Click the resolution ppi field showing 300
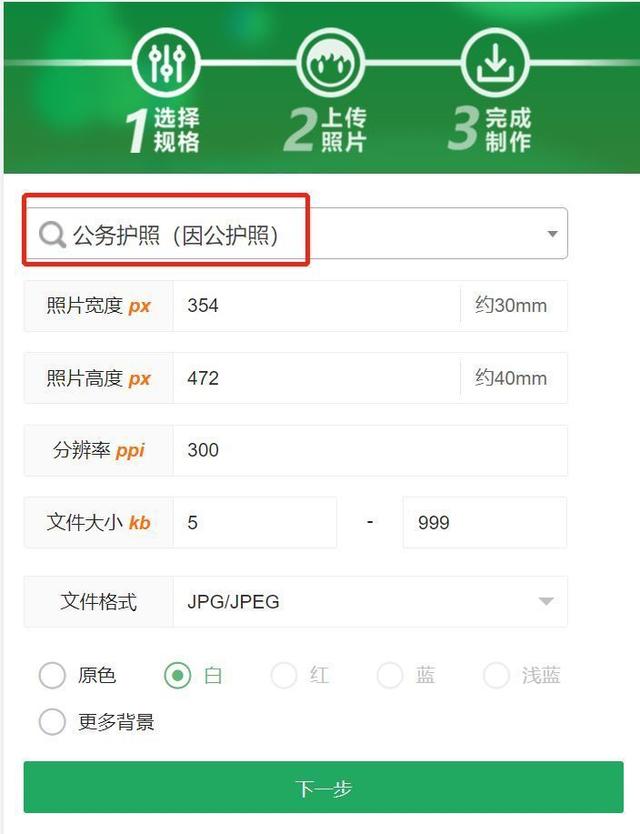Image resolution: width=640 pixels, height=834 pixels. click(x=370, y=450)
